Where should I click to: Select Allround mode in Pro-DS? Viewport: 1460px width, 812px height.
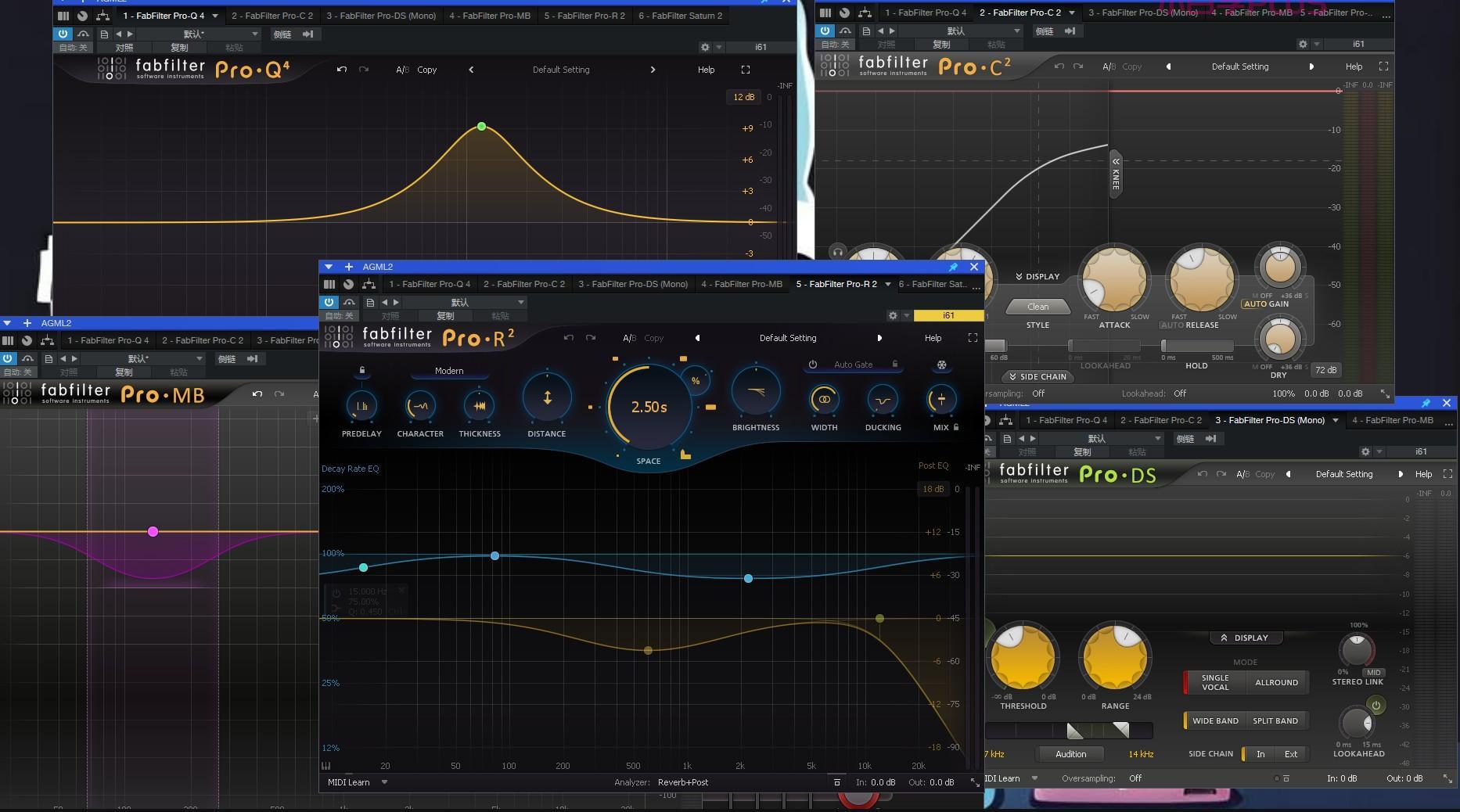[1276, 682]
